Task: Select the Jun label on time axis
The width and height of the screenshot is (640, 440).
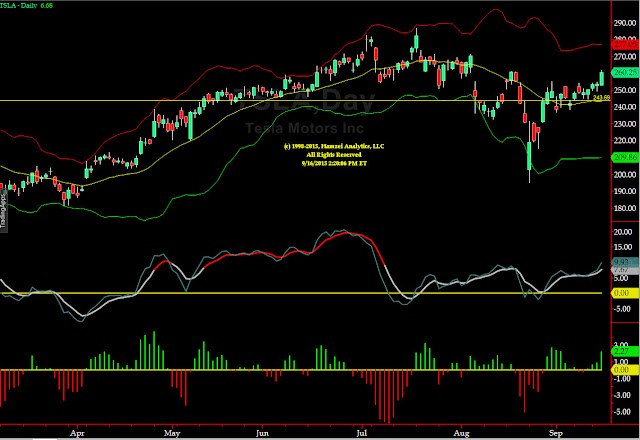Action: click(262, 433)
